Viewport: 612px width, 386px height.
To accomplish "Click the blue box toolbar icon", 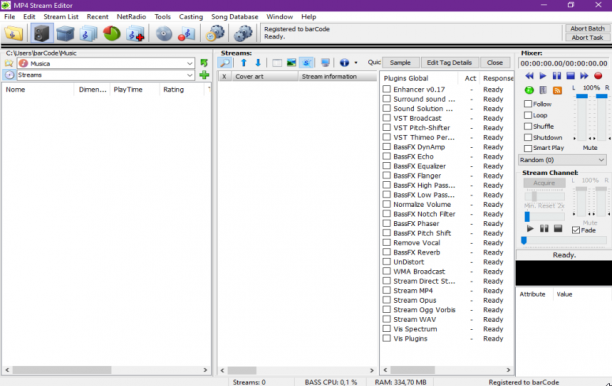I will coord(65,34).
